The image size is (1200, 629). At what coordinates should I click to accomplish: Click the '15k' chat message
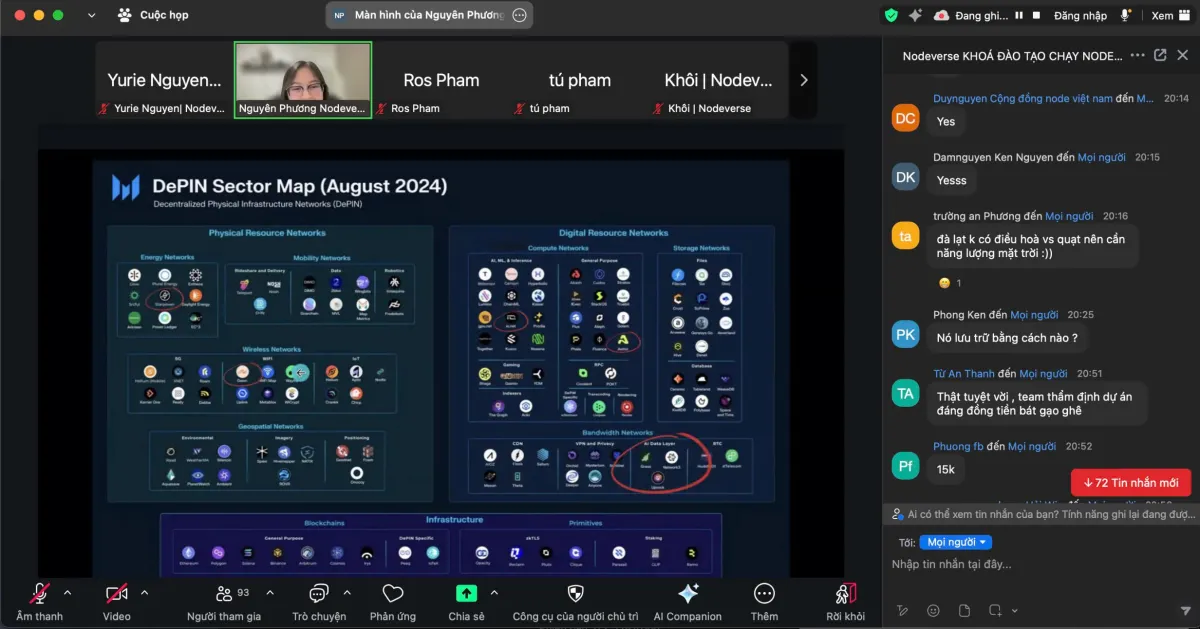pyautogui.click(x=946, y=469)
